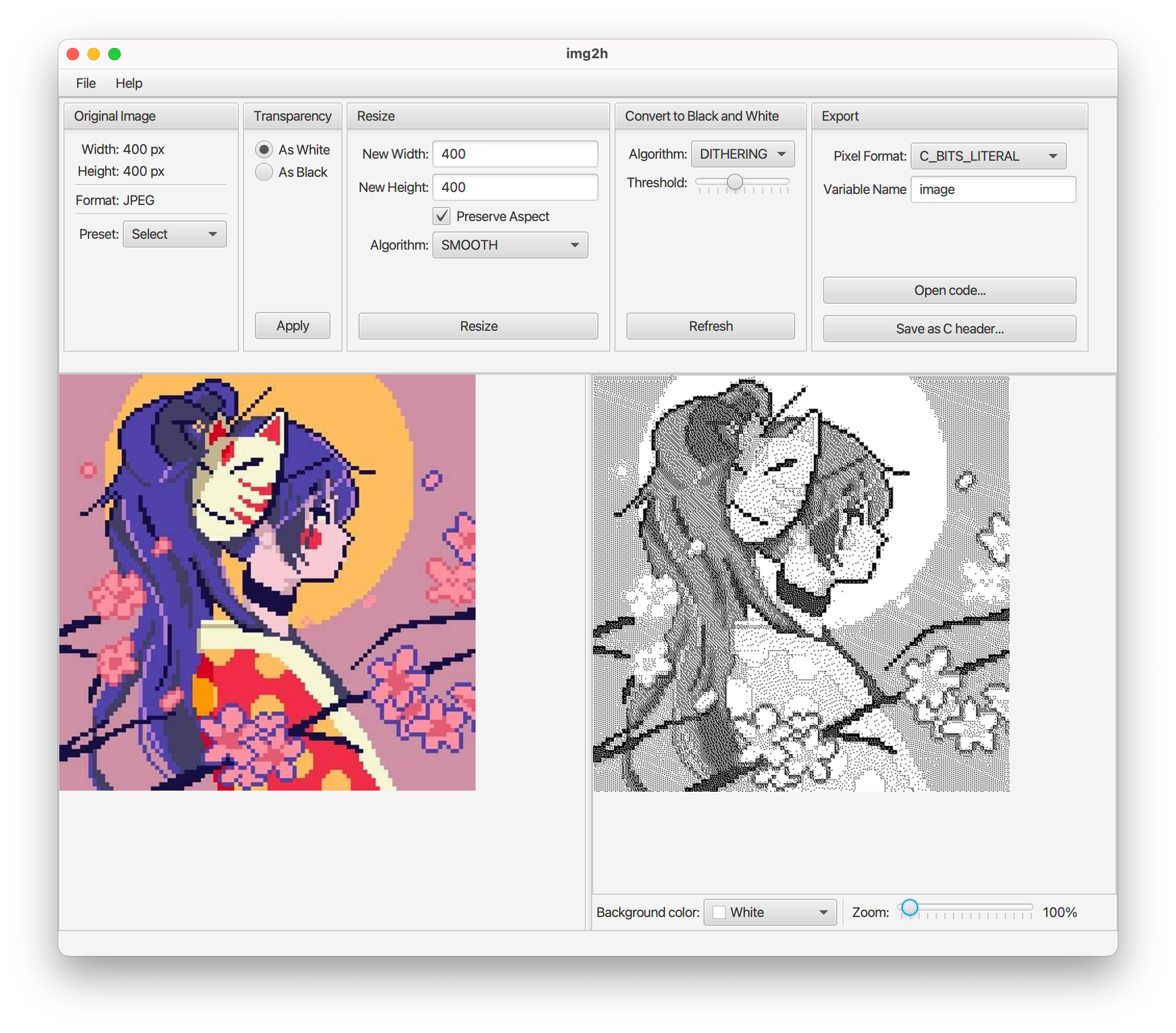Screen dimensions: 1176x1033
Task: Open the Background color White dropdown
Action: click(770, 912)
